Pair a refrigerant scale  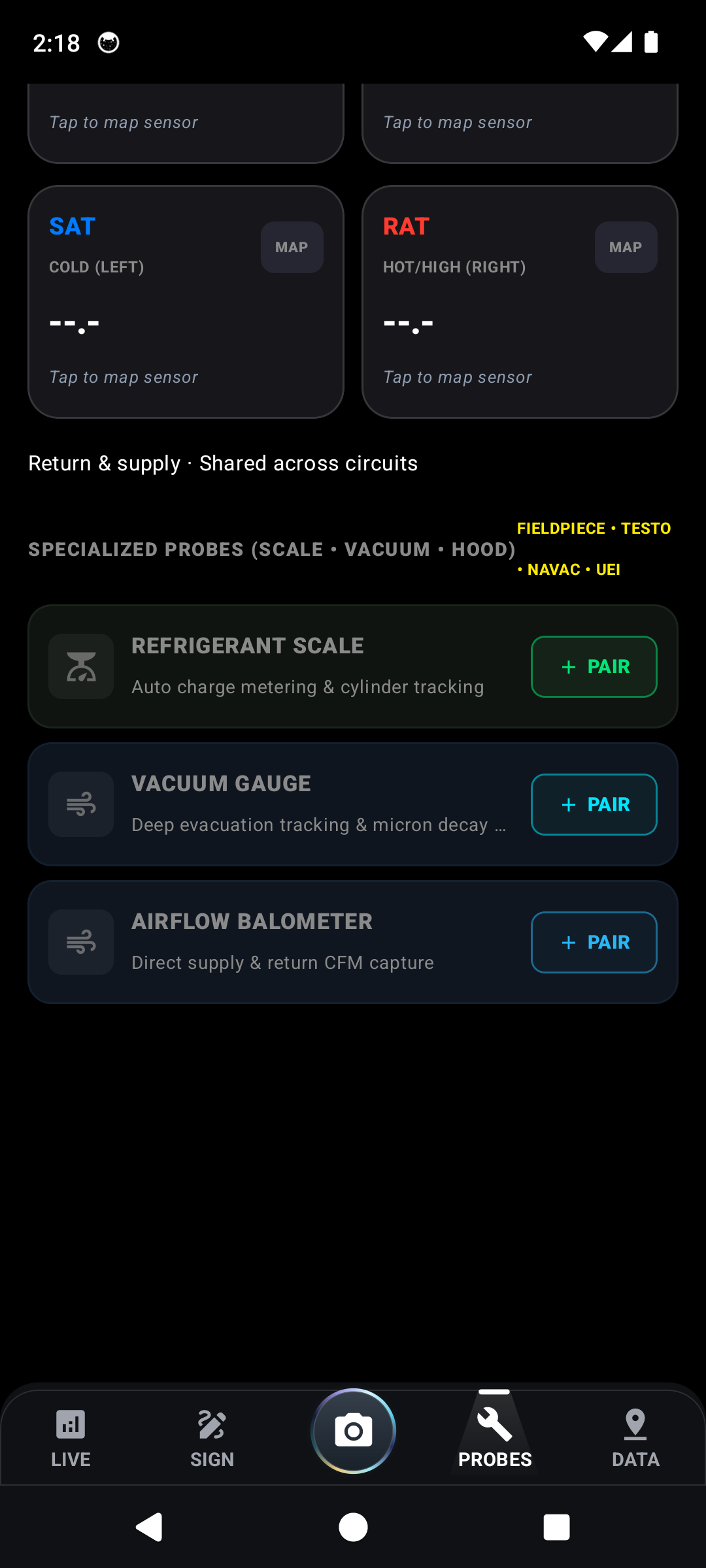pyautogui.click(x=594, y=666)
